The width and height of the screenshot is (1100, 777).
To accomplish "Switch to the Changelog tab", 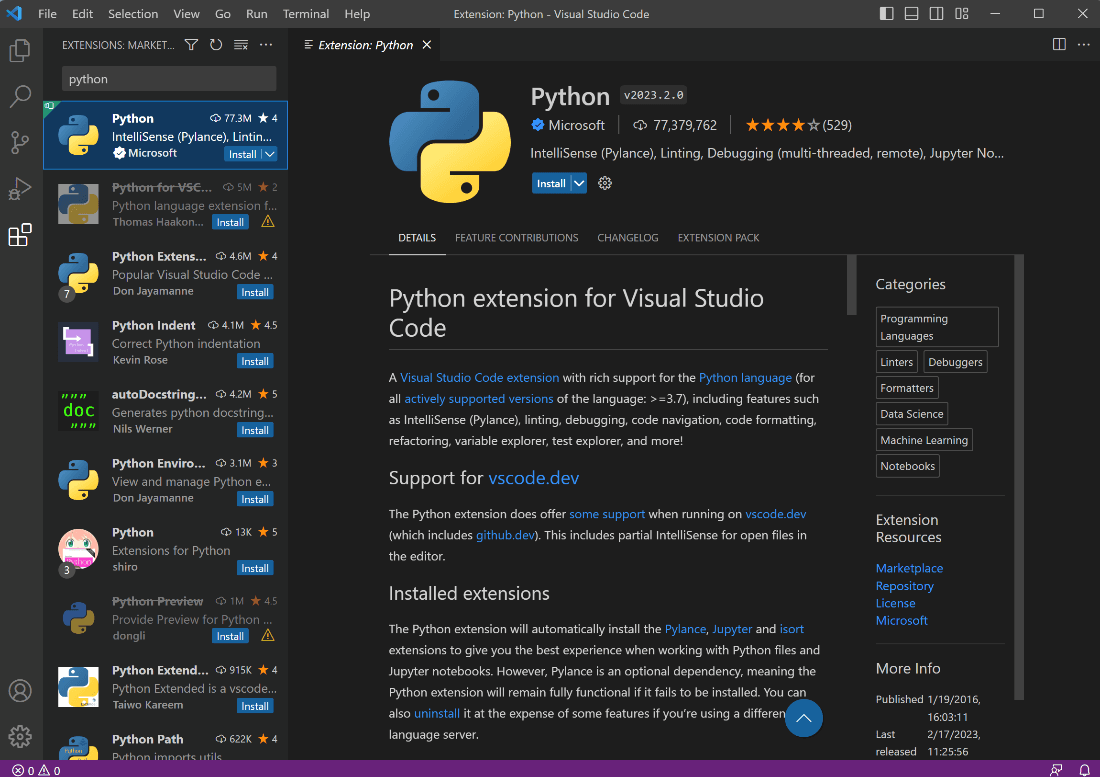I will (627, 238).
